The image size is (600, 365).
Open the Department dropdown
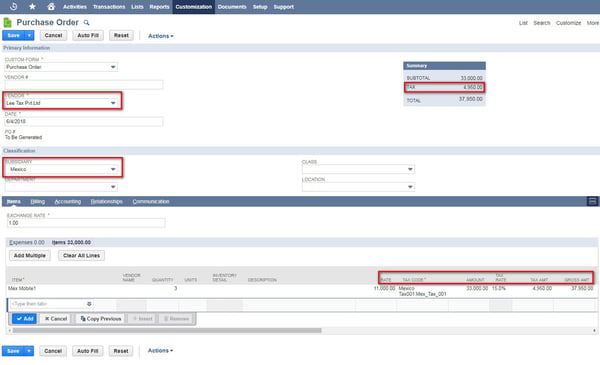[61, 187]
